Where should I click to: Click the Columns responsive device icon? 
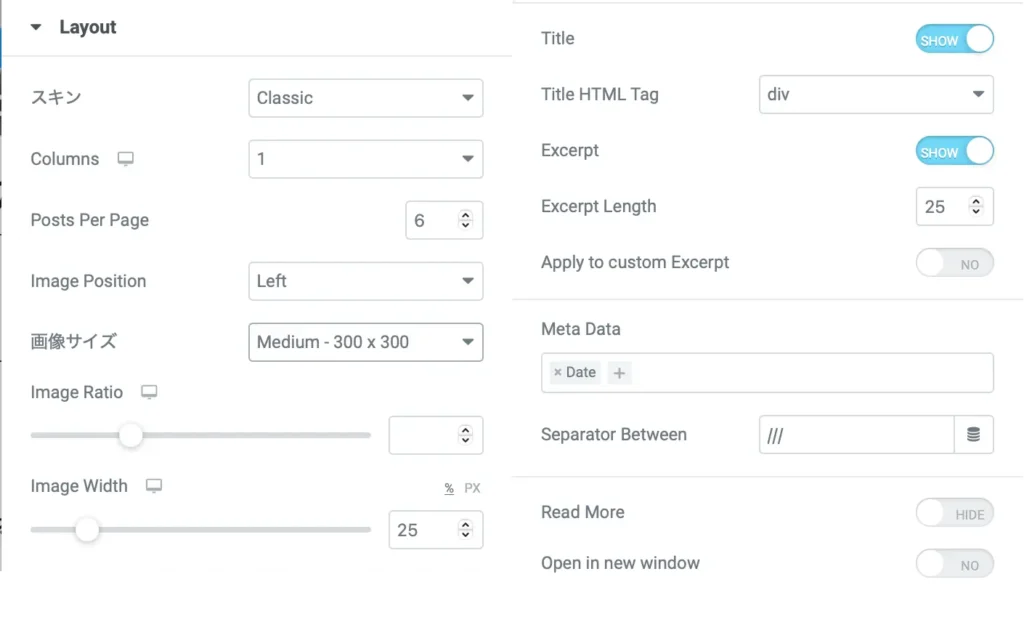click(126, 159)
